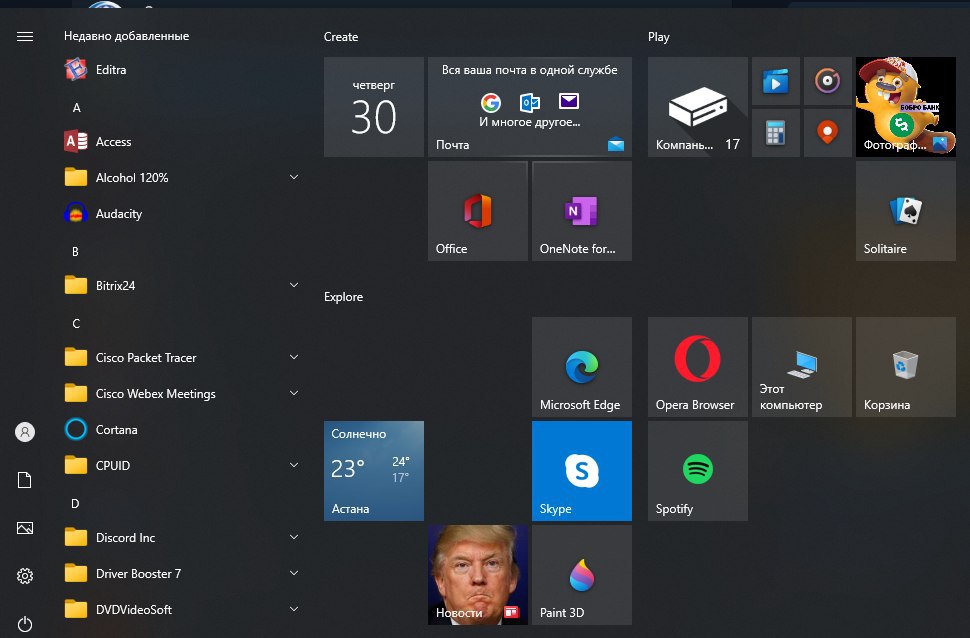The width and height of the screenshot is (970, 638).
Task: Expand the CPUID folder
Action: [x=182, y=465]
